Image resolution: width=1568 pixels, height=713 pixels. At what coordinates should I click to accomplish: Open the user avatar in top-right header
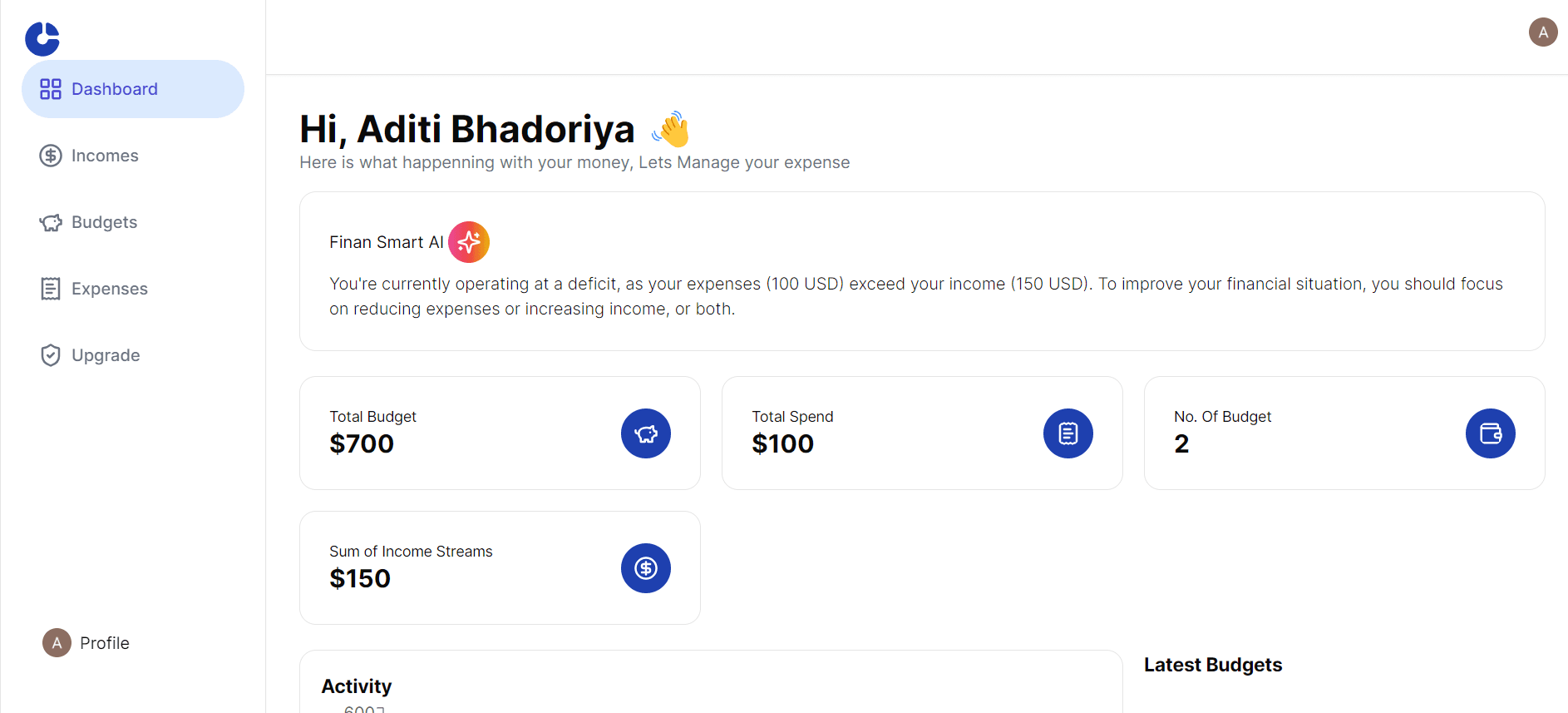coord(1543,32)
